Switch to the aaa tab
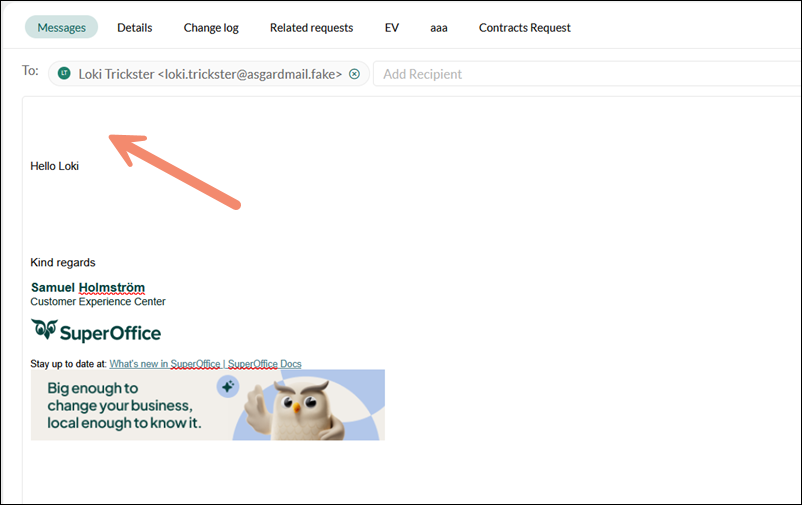802x505 pixels. (x=438, y=27)
